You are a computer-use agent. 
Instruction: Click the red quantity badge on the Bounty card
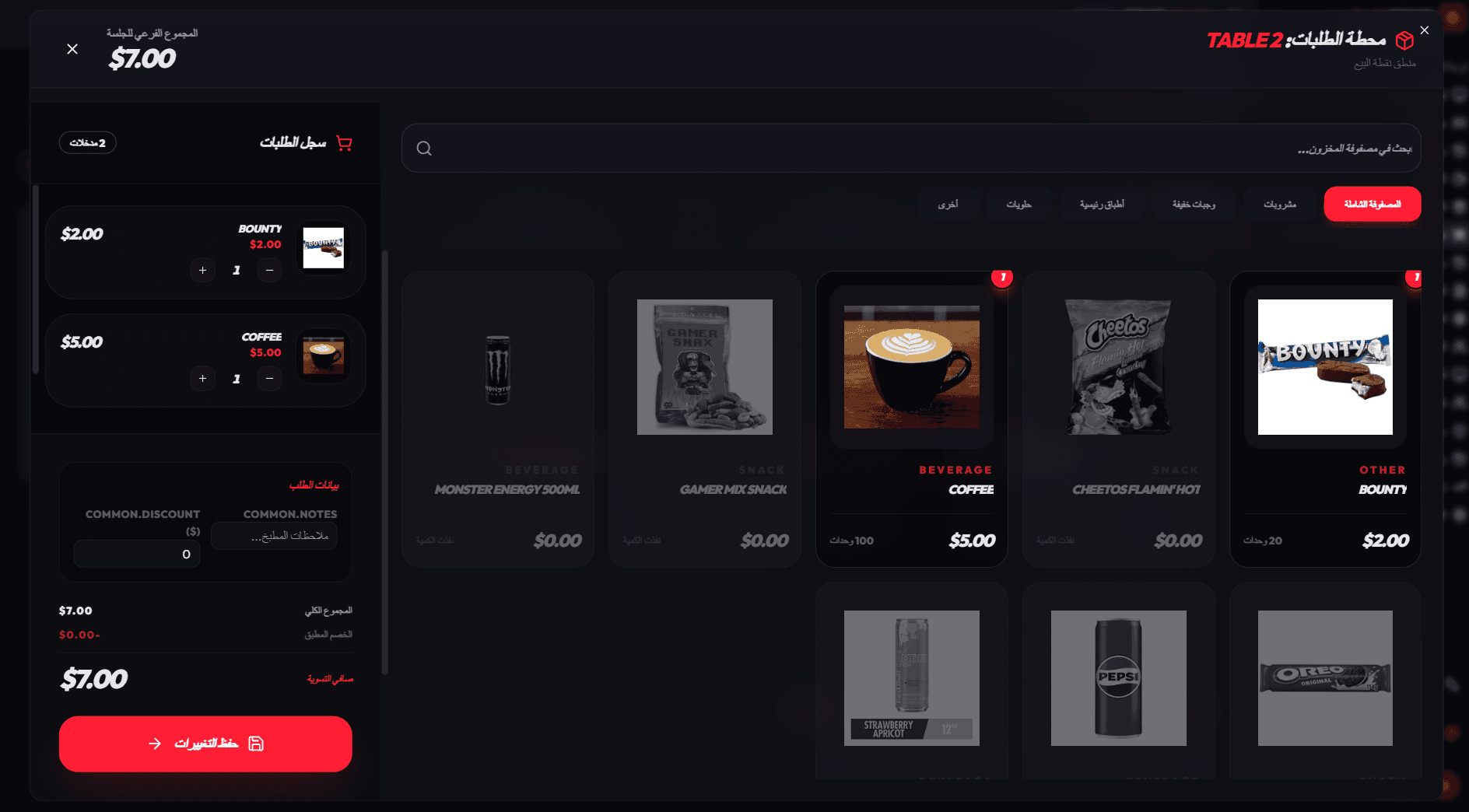tap(1415, 277)
